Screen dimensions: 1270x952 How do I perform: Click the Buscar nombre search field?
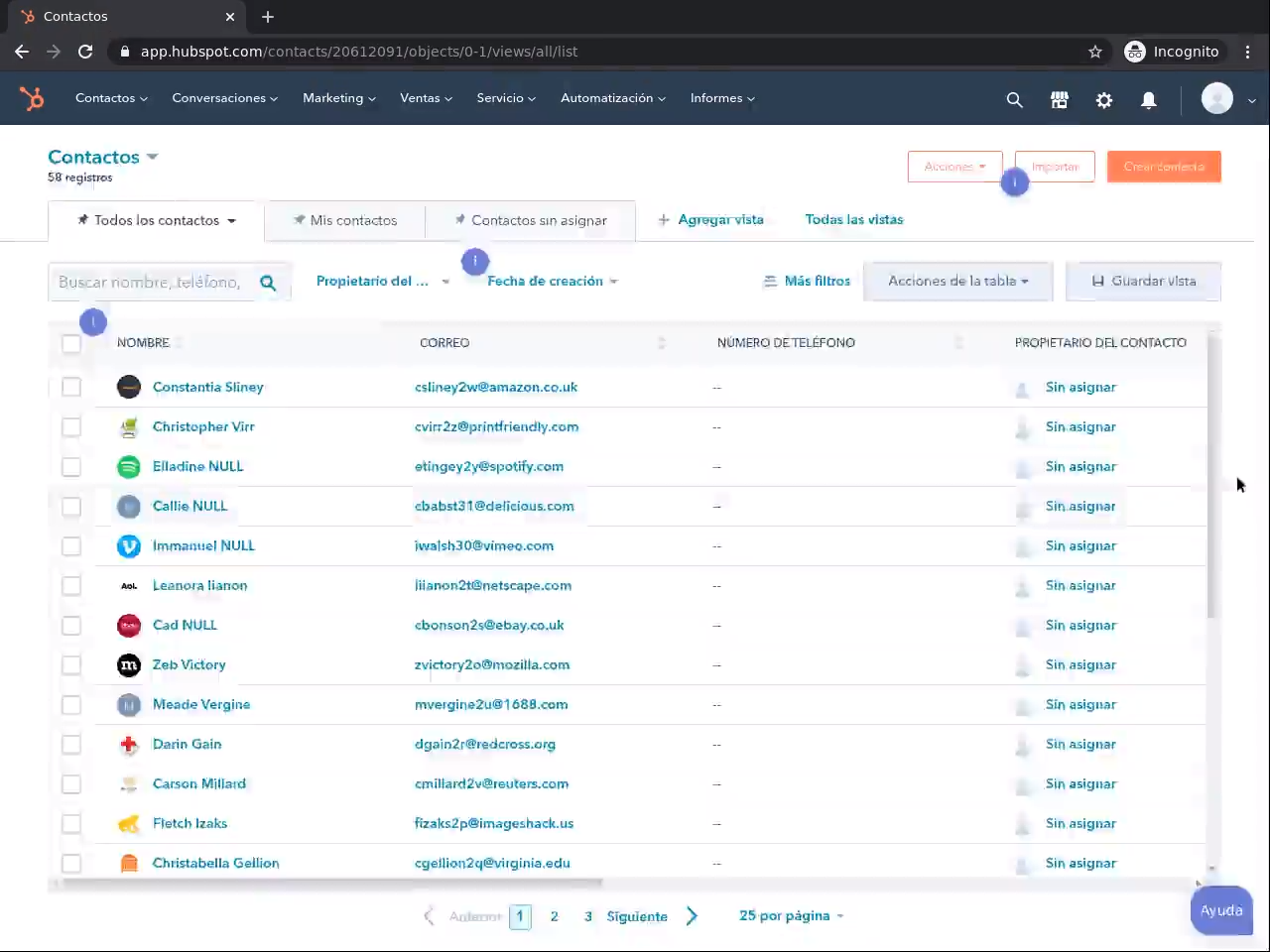point(149,283)
